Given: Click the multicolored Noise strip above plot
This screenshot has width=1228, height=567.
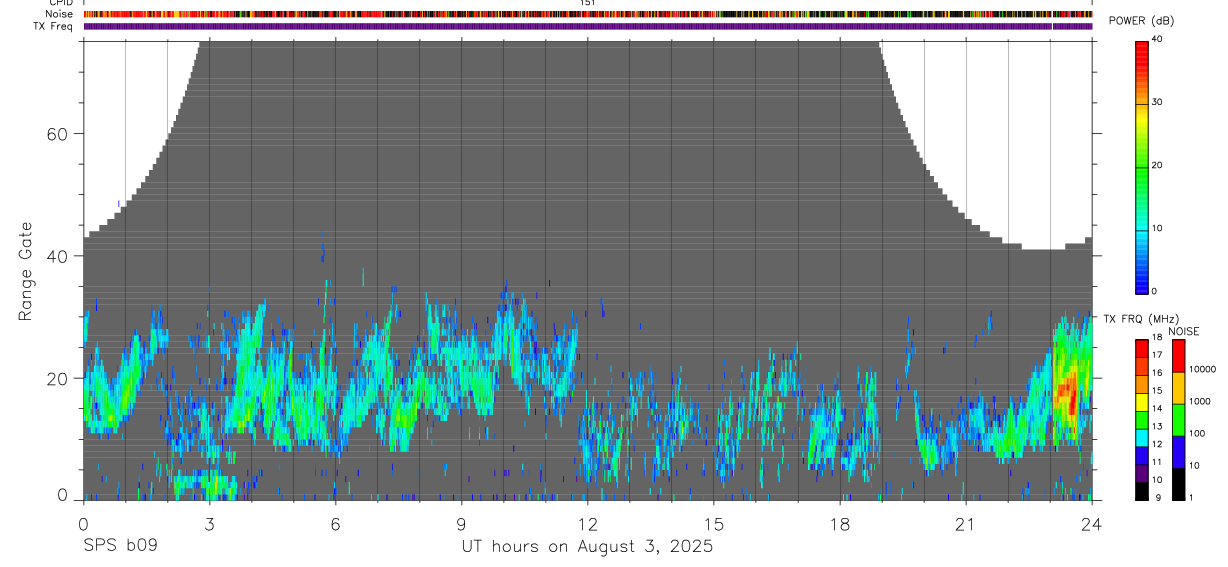Looking at the screenshot, I should [x=588, y=14].
